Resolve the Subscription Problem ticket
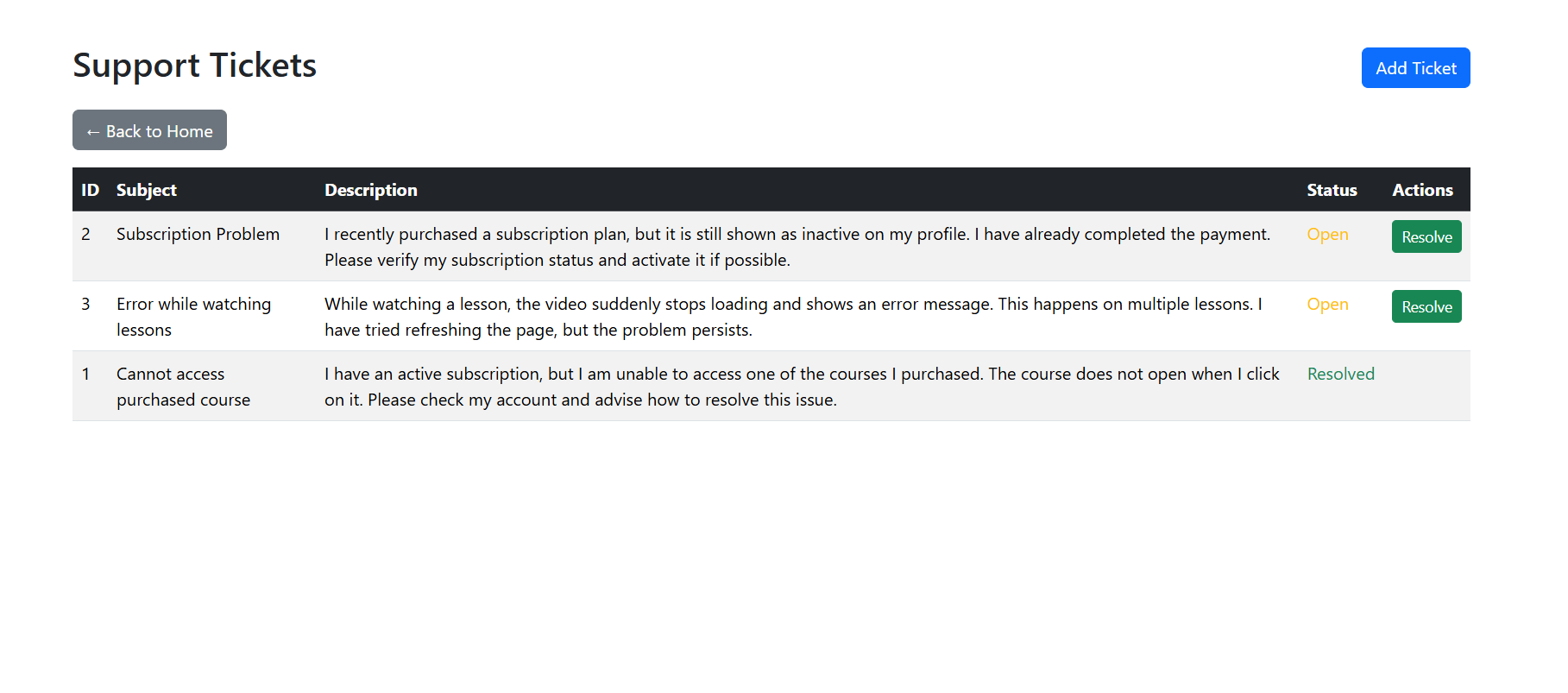This screenshot has width=1568, height=693. point(1426,237)
